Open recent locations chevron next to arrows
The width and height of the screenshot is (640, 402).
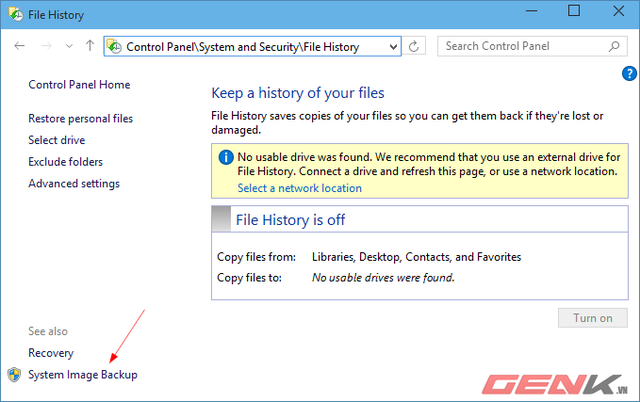pos(69,46)
